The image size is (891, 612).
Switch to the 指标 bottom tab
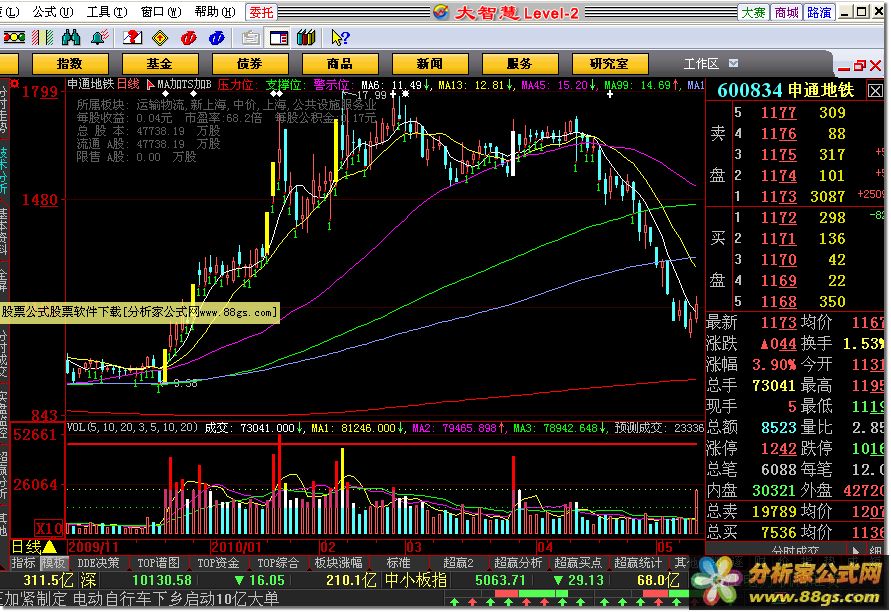pyautogui.click(x=23, y=563)
